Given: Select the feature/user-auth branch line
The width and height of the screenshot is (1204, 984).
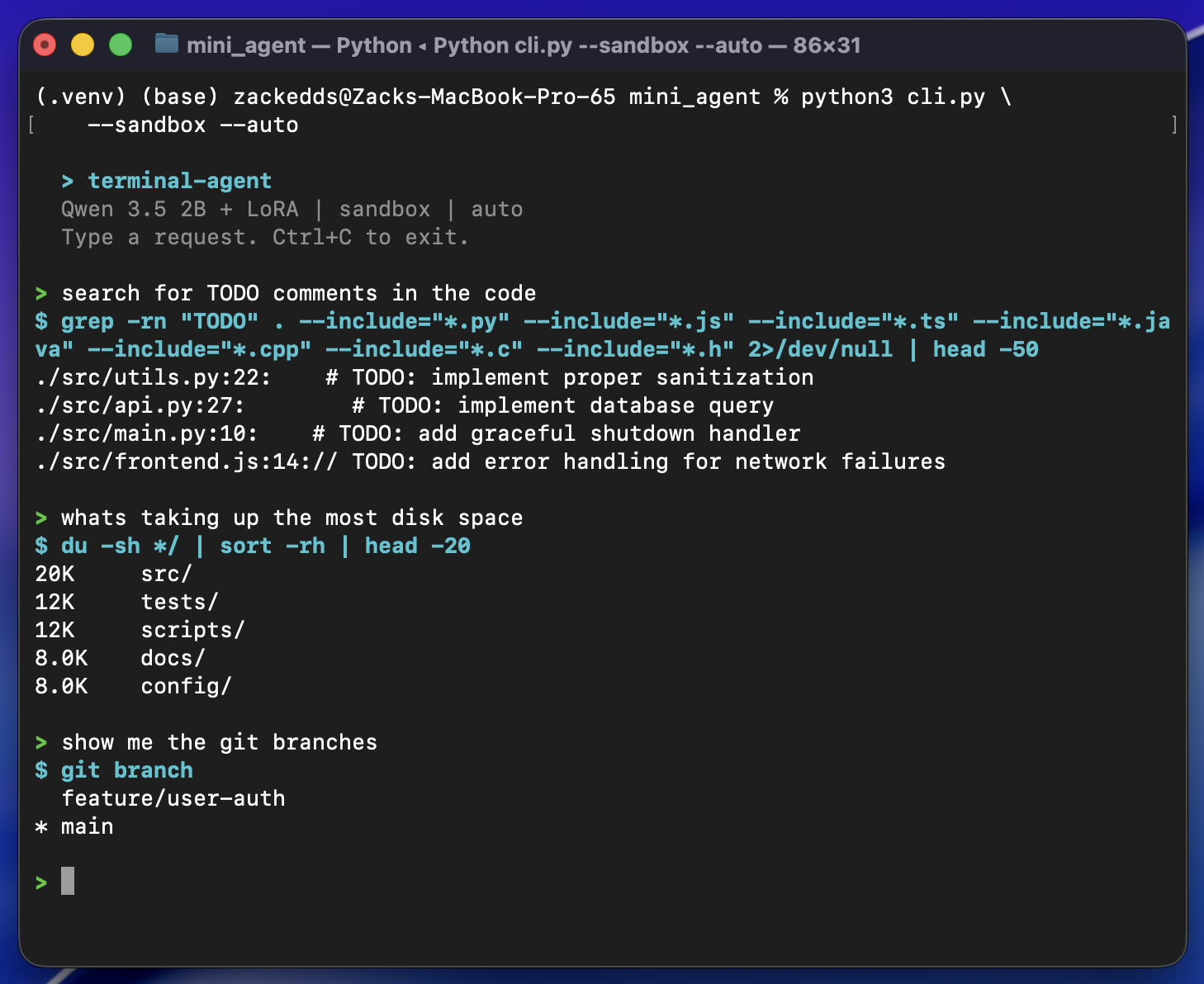Looking at the screenshot, I should point(173,797).
